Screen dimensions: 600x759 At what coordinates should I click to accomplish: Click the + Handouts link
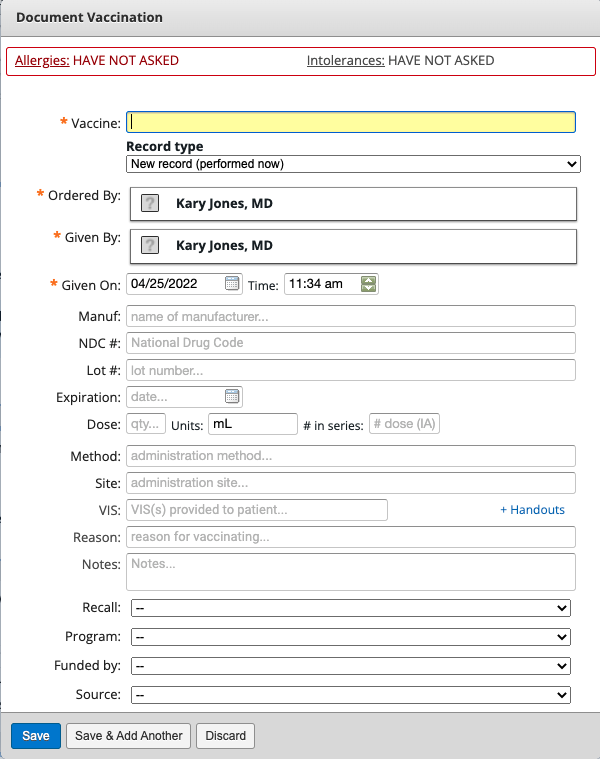[532, 510]
